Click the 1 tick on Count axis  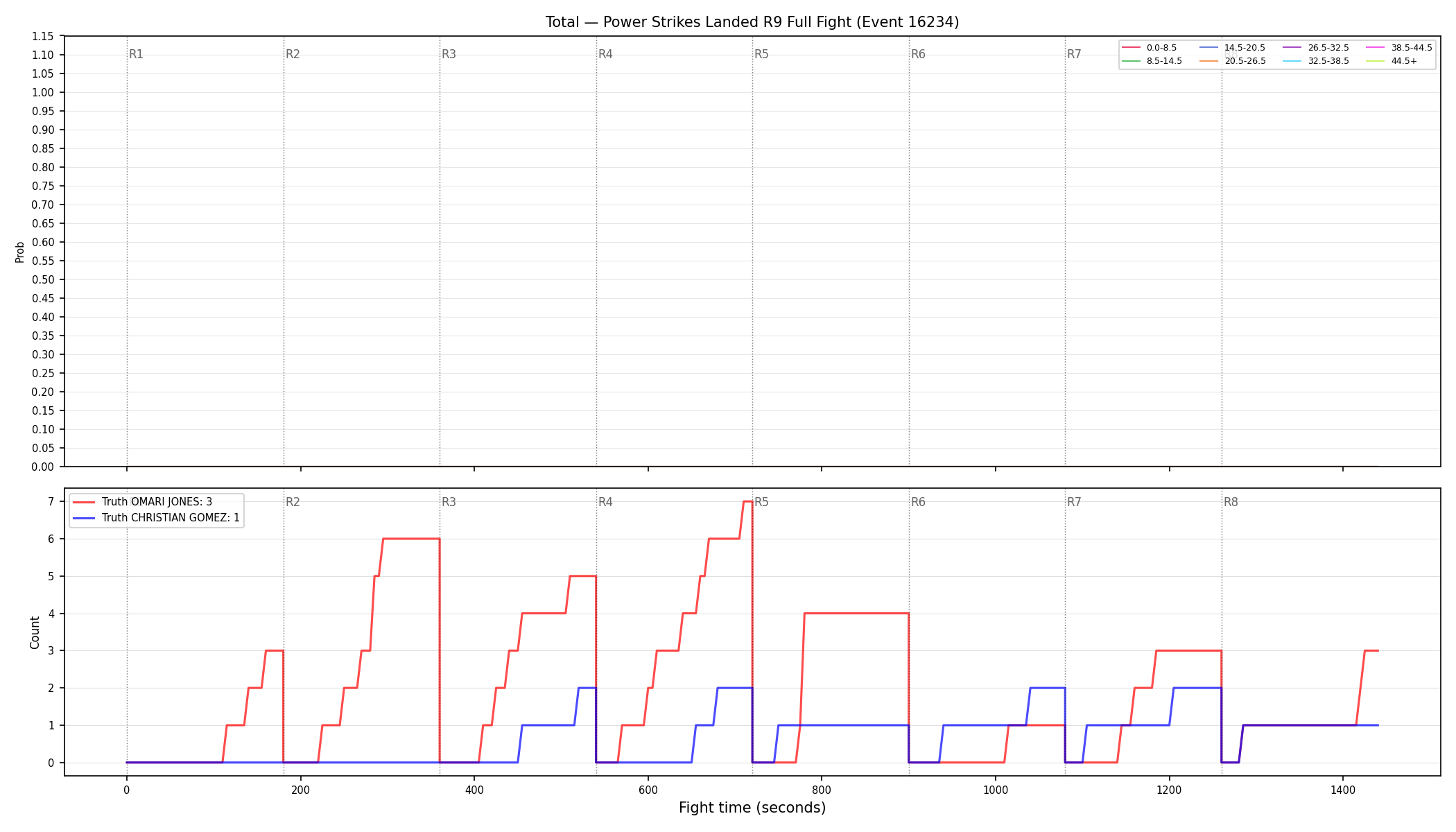click(x=51, y=725)
